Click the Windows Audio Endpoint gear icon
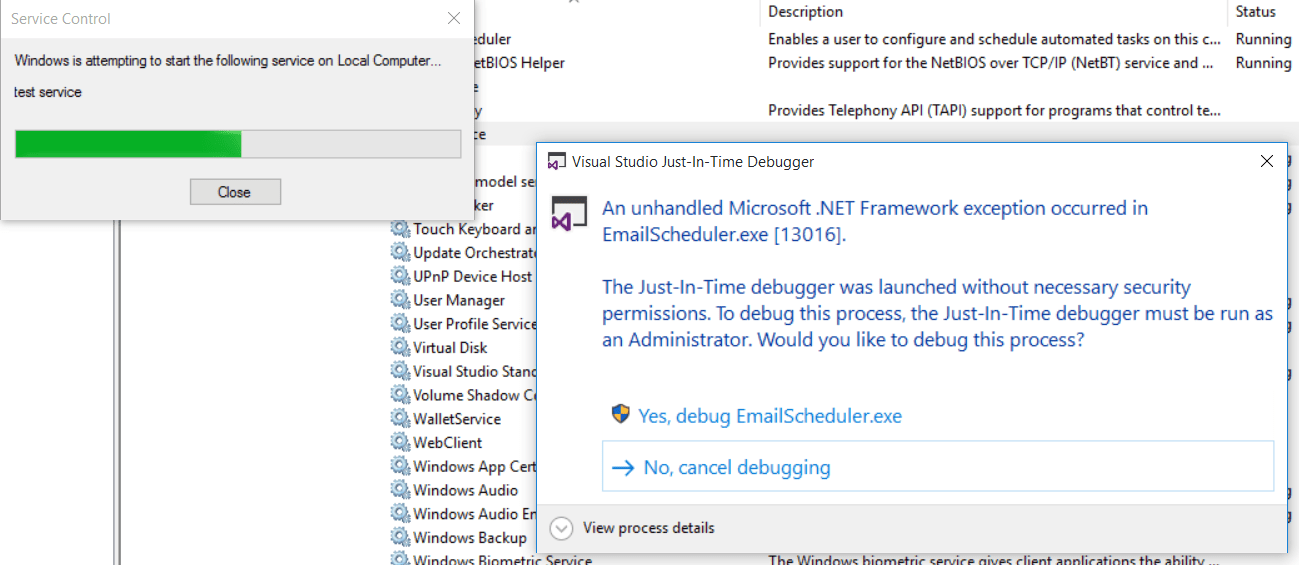 pyautogui.click(x=401, y=514)
